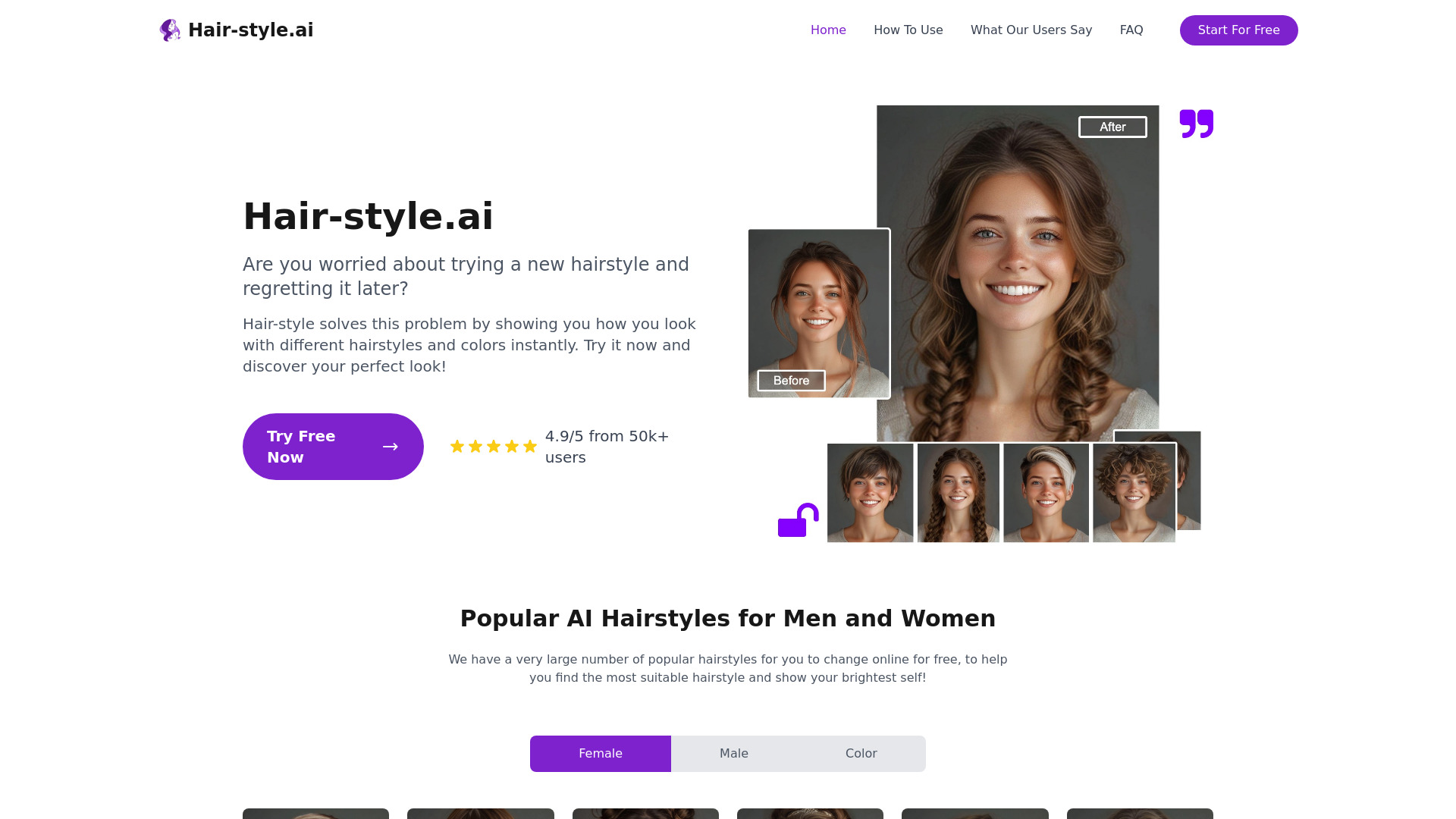The width and height of the screenshot is (1456, 819).
Task: Toggle the Female hairstyles tab
Action: [600, 753]
